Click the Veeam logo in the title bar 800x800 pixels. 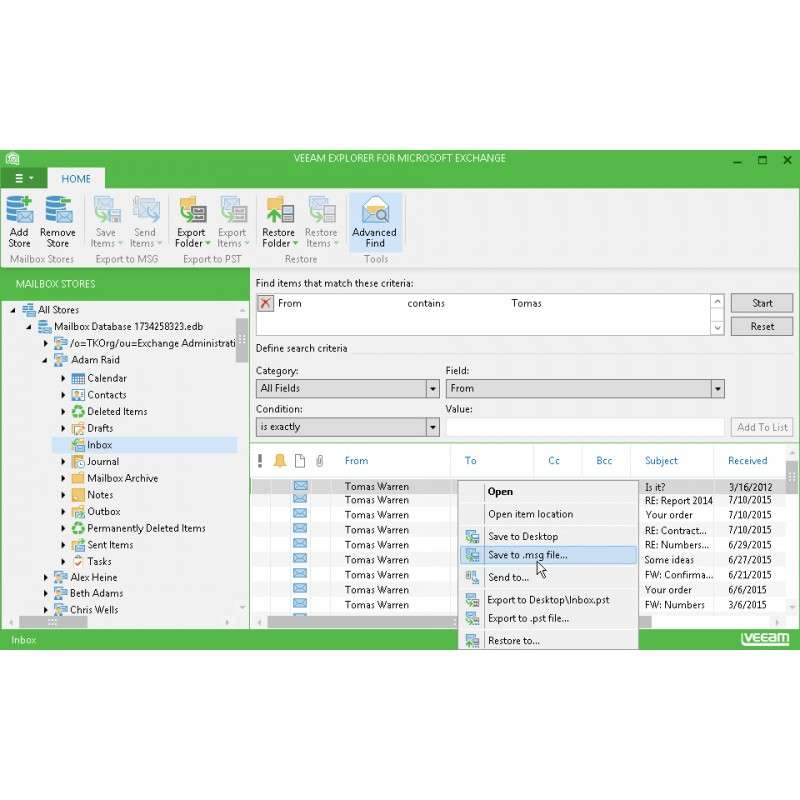[13, 159]
